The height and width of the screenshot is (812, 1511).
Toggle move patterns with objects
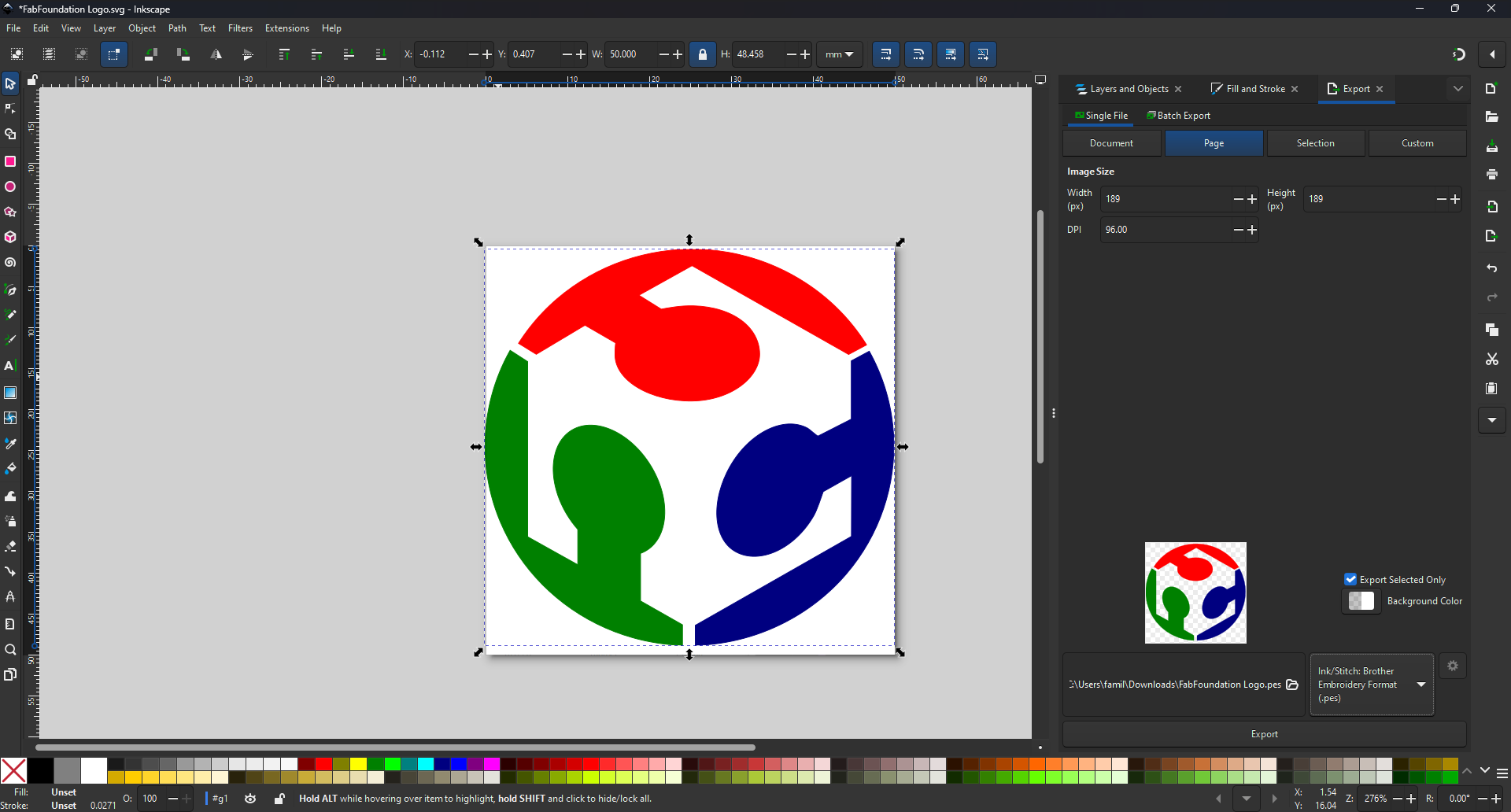[983, 54]
